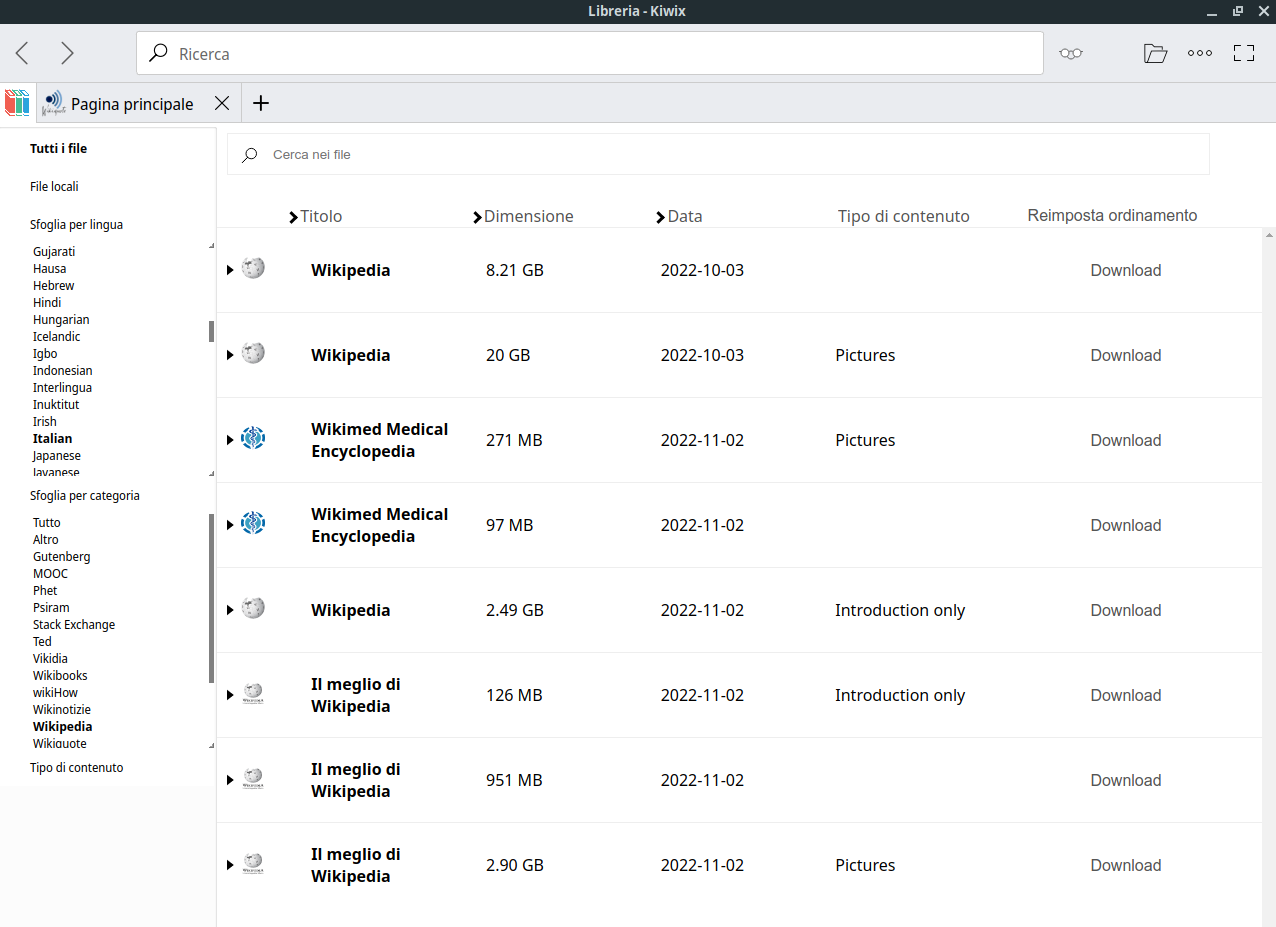Viewport: 1276px width, 927px height.
Task: Click the category list scrollbar thumb
Action: point(211,598)
